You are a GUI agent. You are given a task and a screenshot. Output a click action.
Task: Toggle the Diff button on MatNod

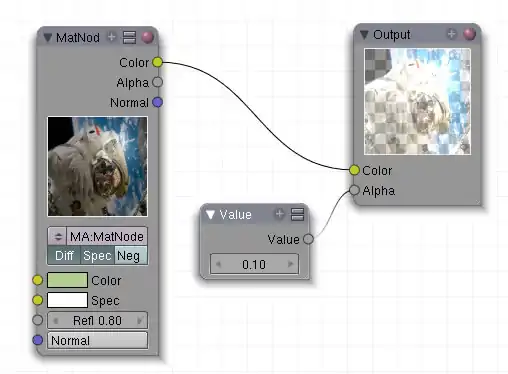64,256
